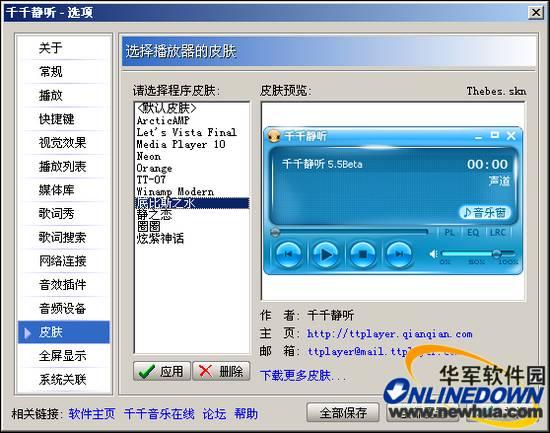
Task: Open the 歌词秀 settings page
Action: (x=63, y=214)
